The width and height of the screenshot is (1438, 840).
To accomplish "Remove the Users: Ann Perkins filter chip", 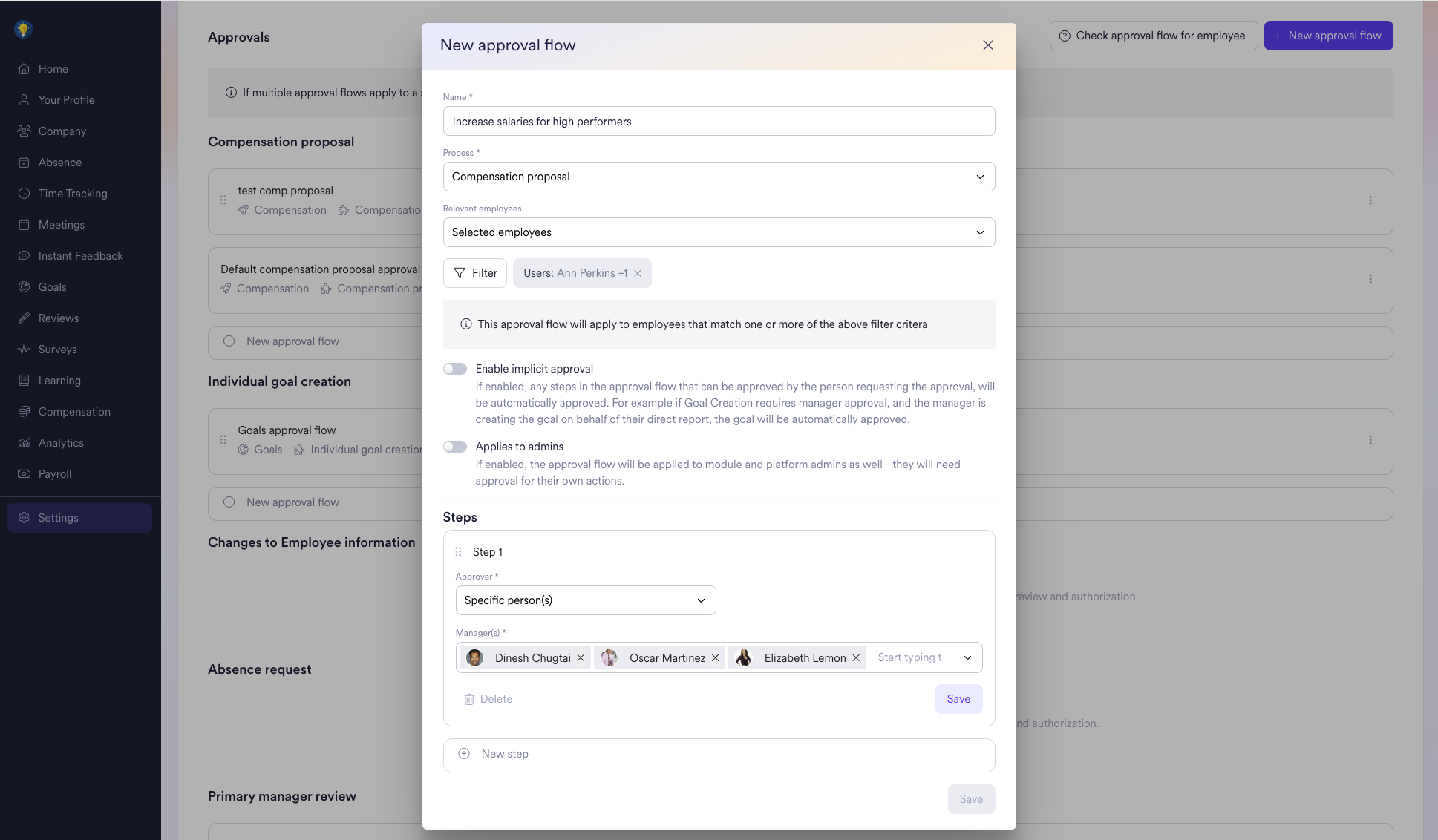I will [638, 273].
